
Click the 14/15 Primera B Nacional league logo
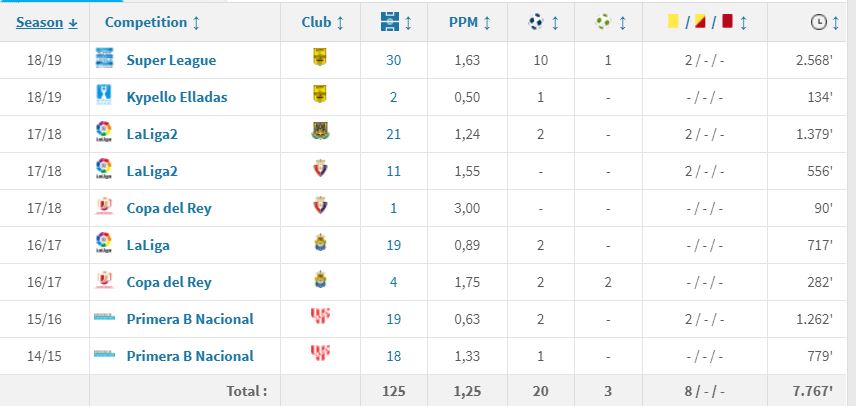pyautogui.click(x=103, y=355)
